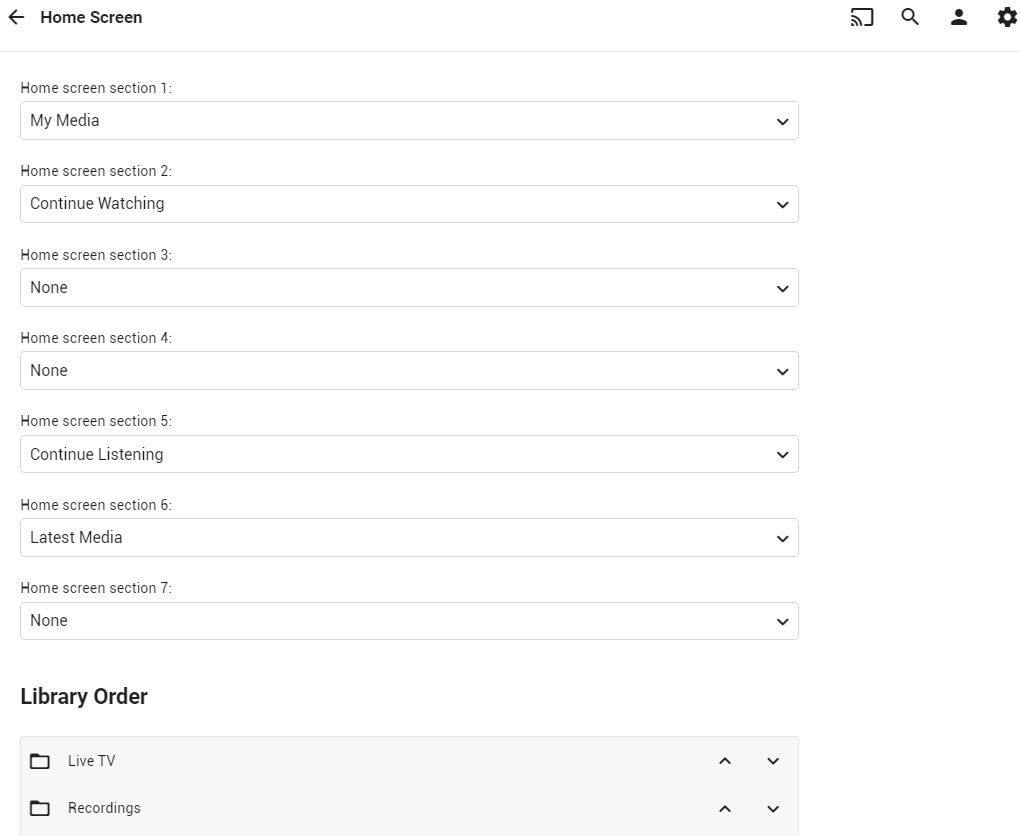The image size is (1020, 836).
Task: Move Live TV library down
Action: [773, 761]
